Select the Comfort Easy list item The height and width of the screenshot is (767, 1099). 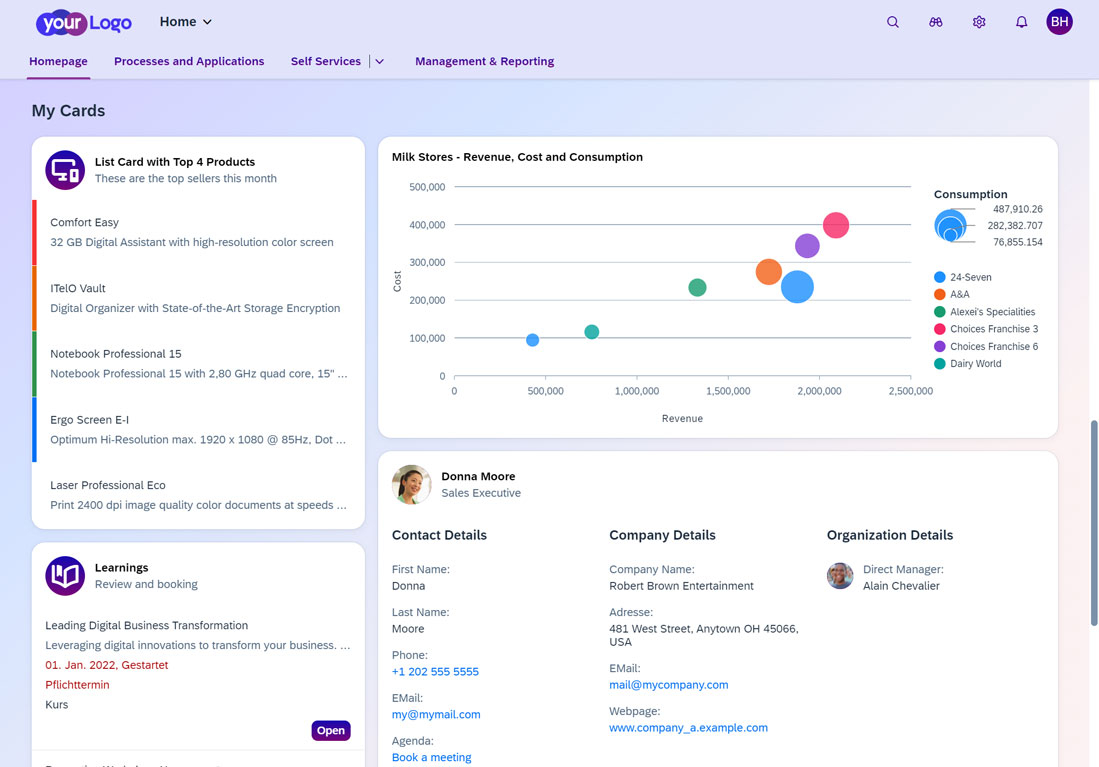pos(198,232)
